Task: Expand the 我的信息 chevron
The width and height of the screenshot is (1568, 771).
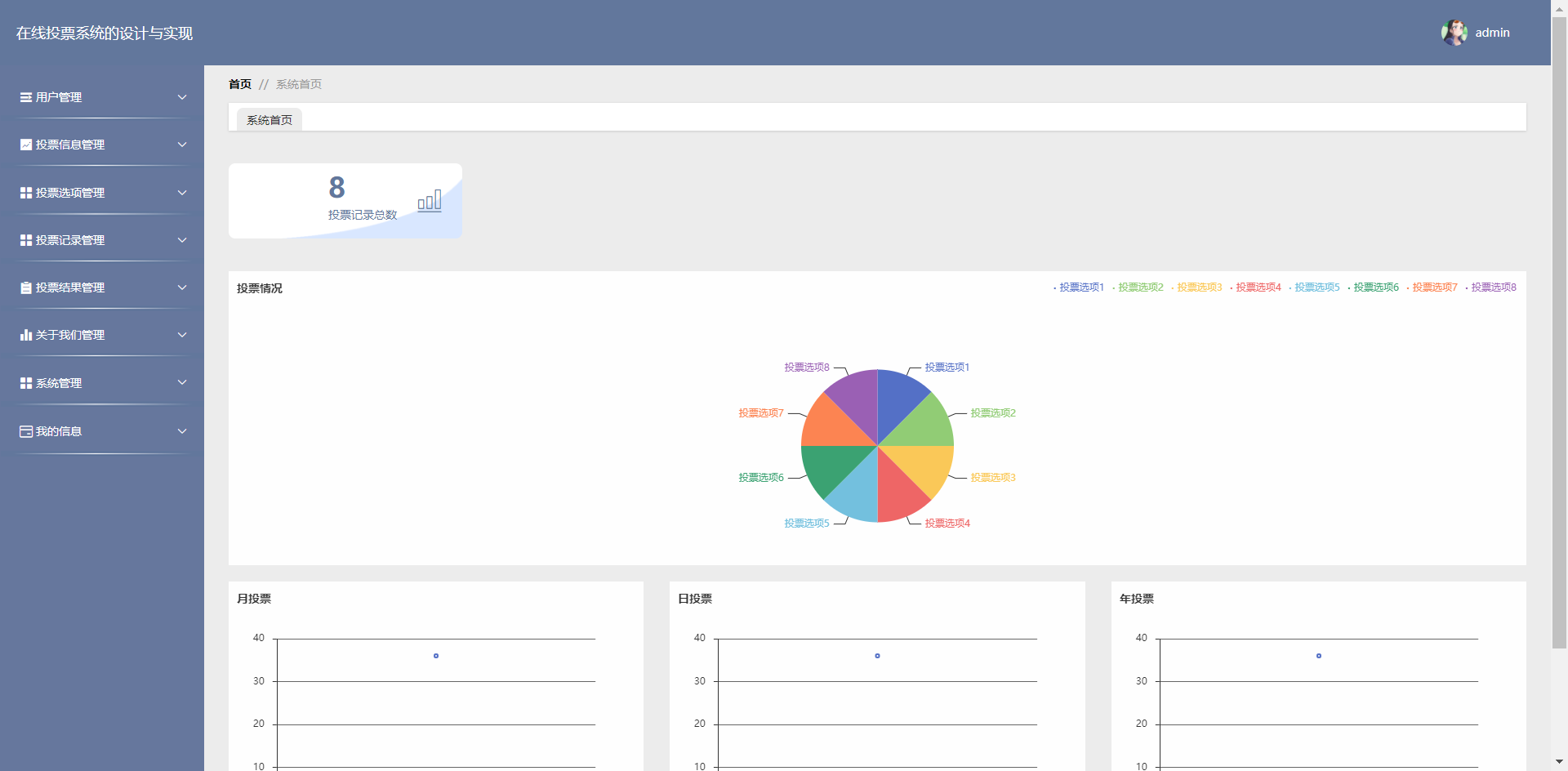Action: 182,431
